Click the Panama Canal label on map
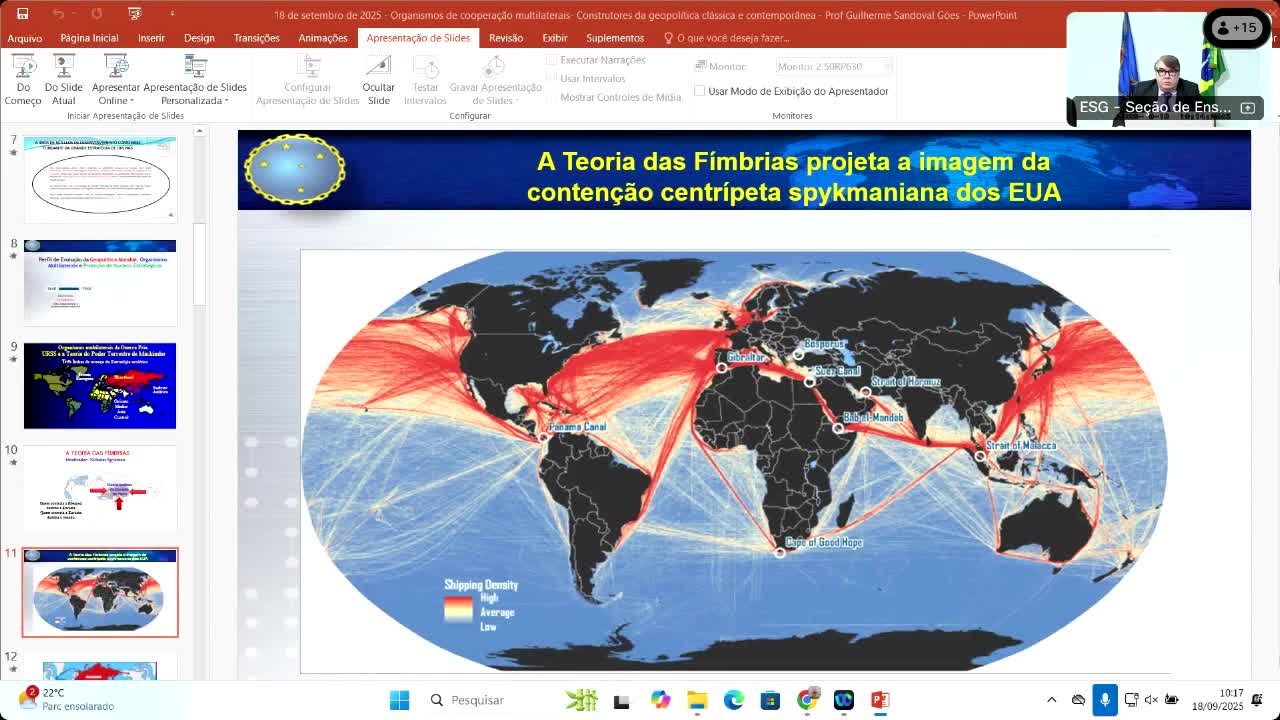This screenshot has width=1280, height=720. click(x=578, y=427)
